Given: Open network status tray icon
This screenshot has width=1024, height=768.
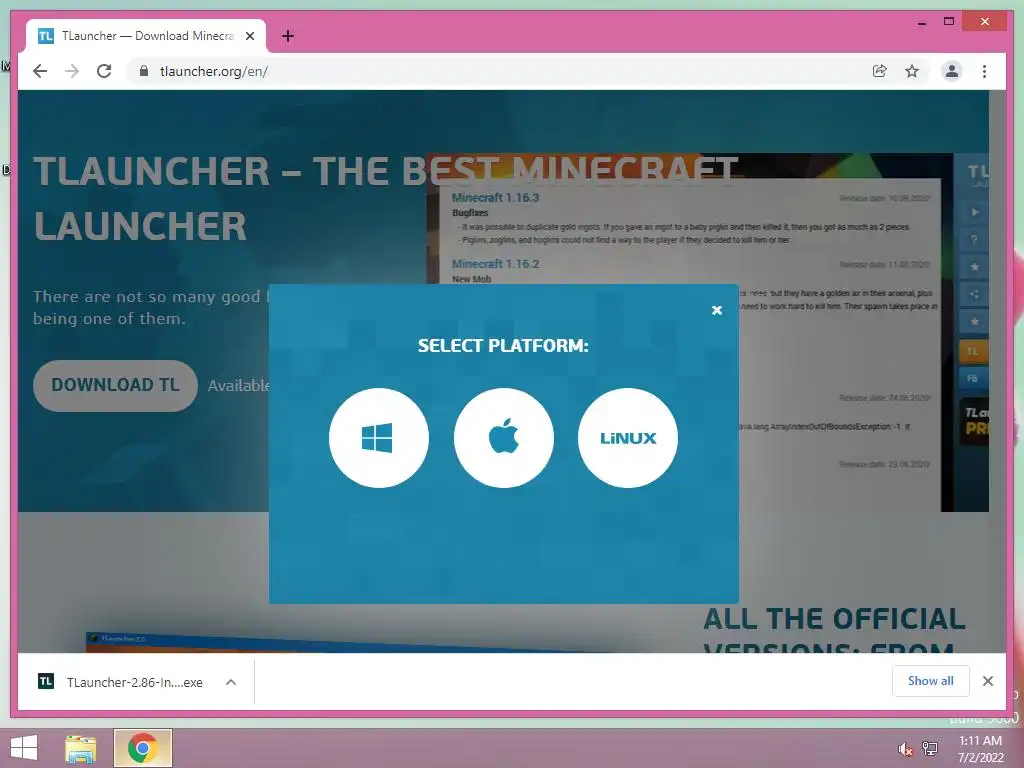Looking at the screenshot, I should pos(930,749).
